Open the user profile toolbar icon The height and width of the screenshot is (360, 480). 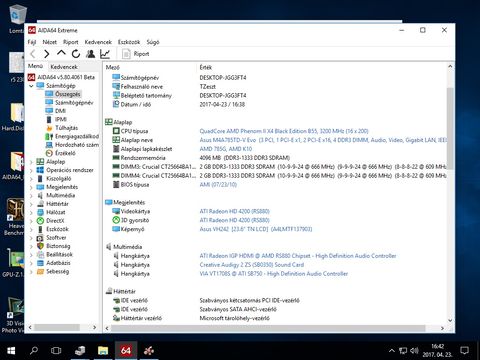90,54
